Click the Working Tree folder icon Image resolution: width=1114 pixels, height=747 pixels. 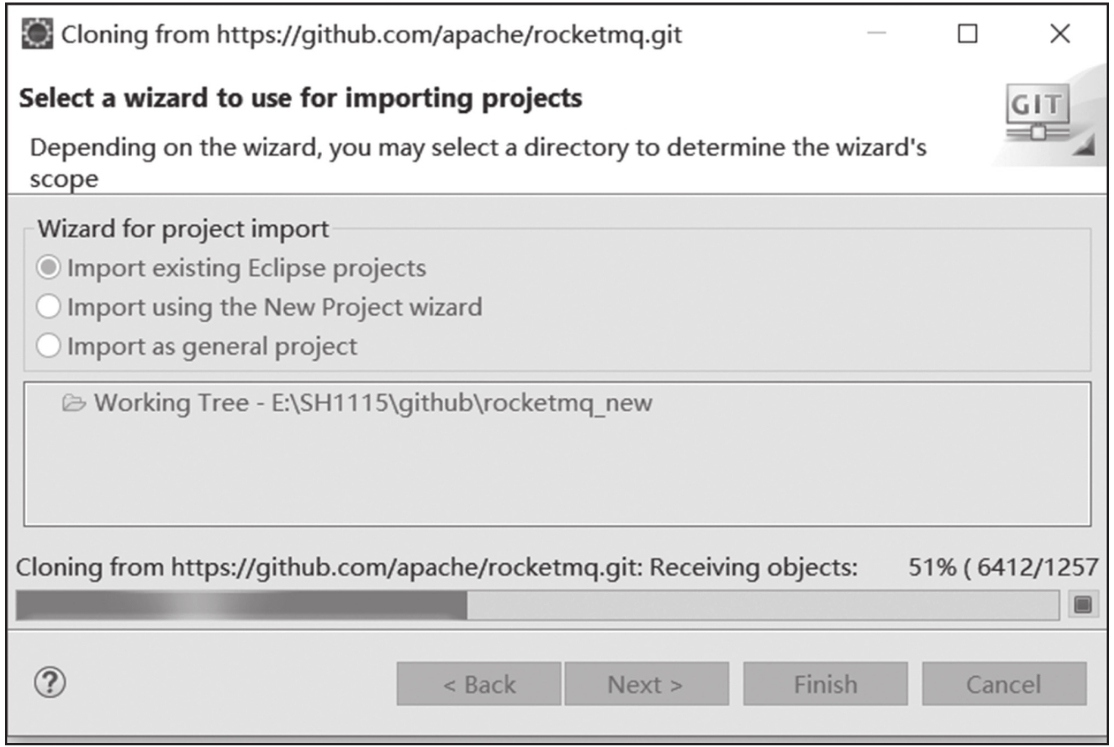[74, 403]
